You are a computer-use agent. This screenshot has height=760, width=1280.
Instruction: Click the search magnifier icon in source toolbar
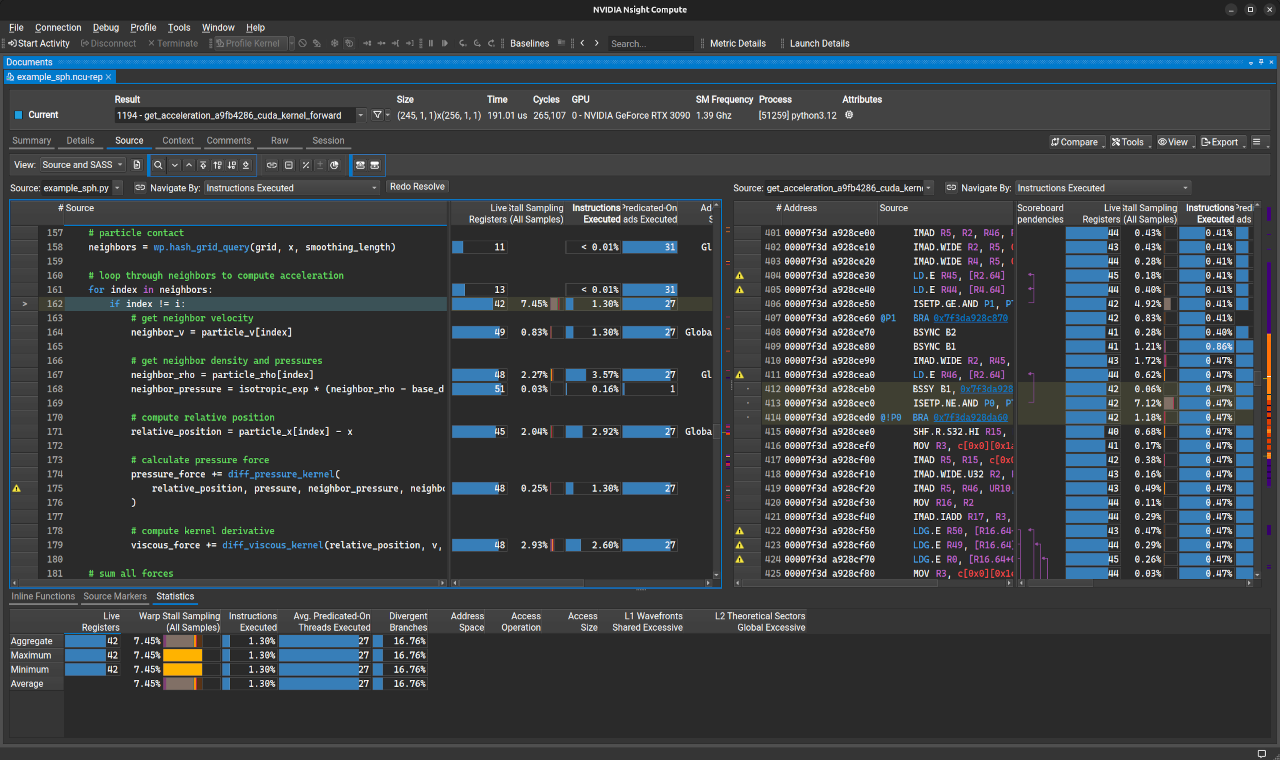click(x=159, y=165)
